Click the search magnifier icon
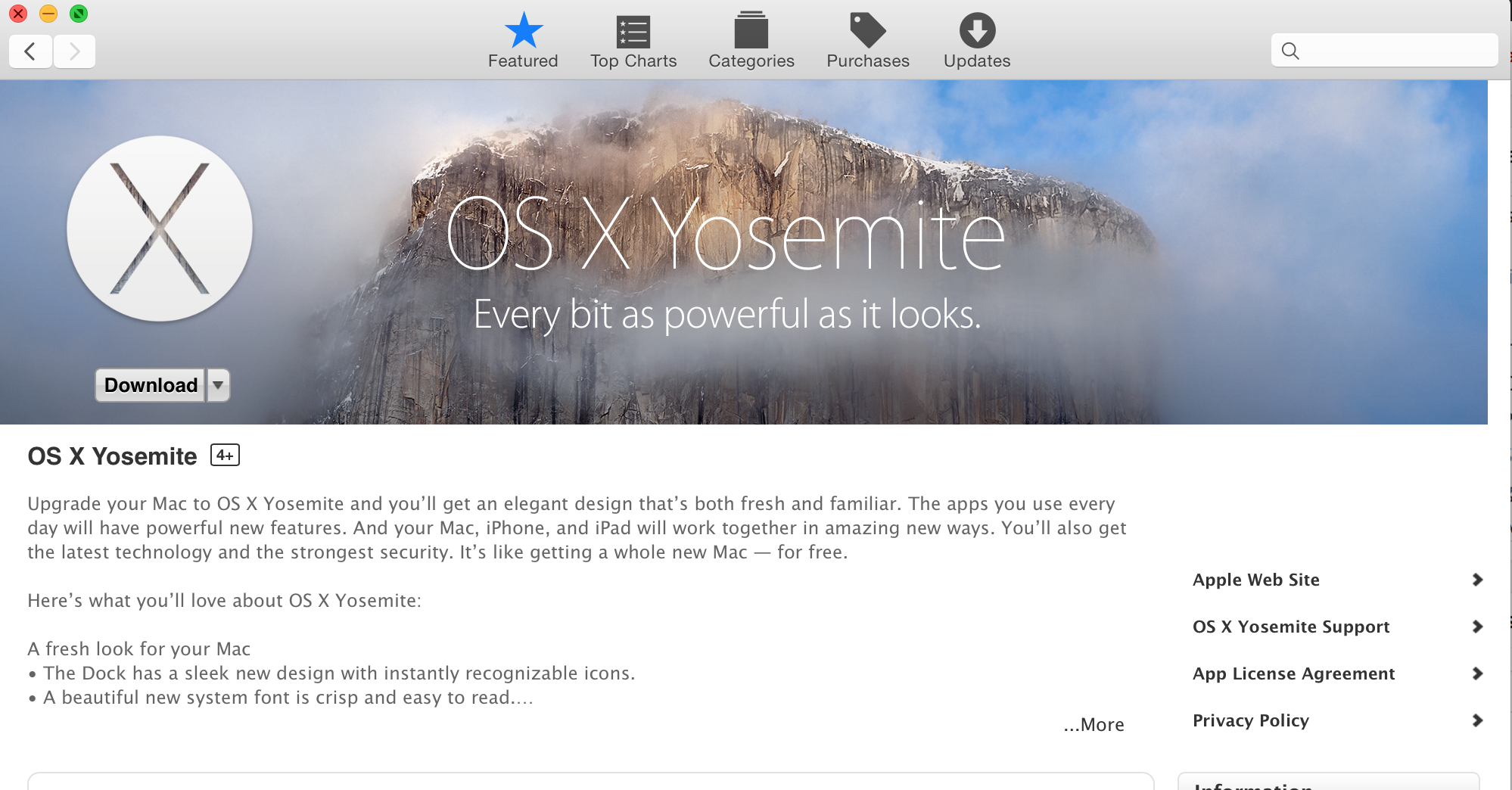The height and width of the screenshot is (790, 1512). 1290,51
